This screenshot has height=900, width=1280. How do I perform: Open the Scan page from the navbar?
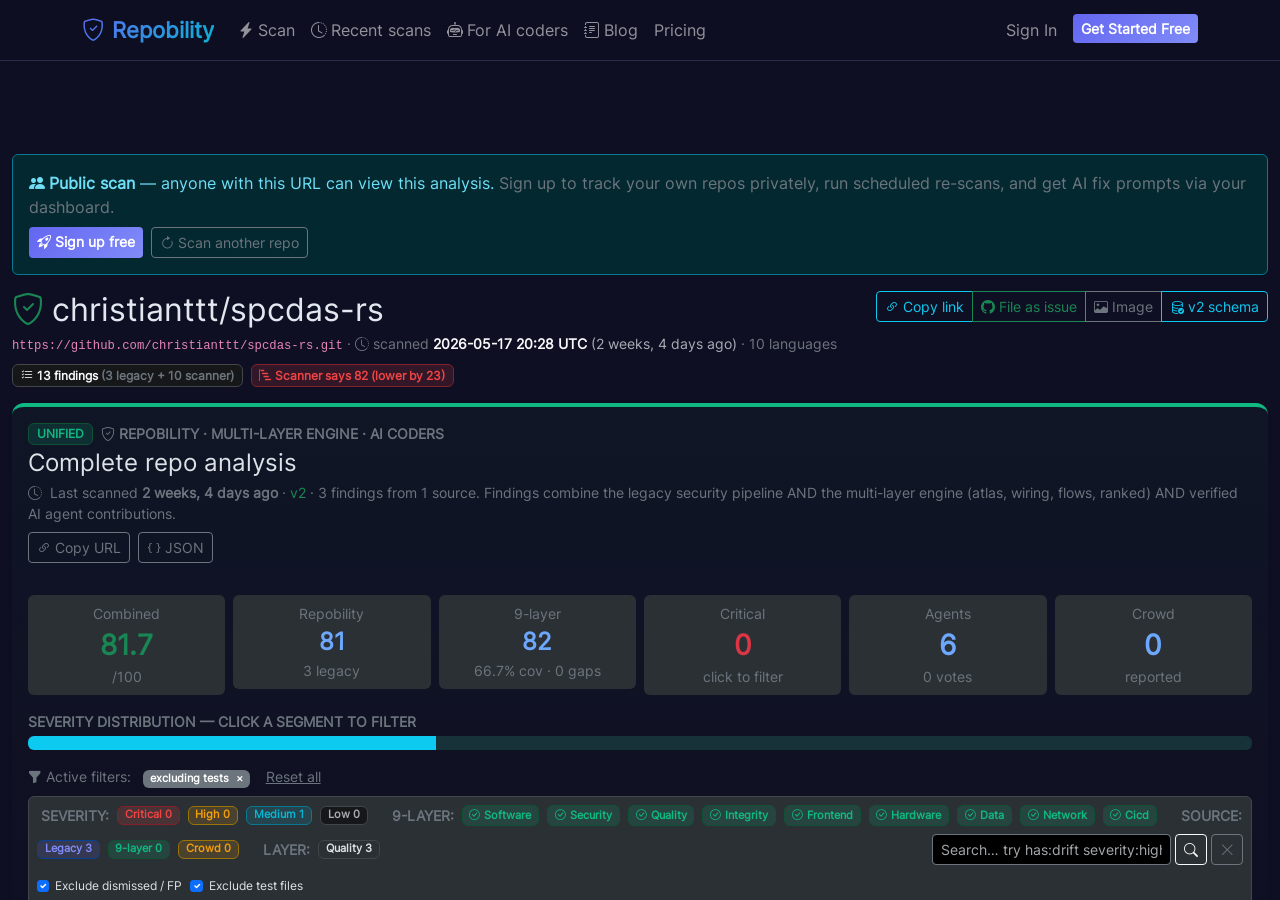pyautogui.click(x=267, y=30)
